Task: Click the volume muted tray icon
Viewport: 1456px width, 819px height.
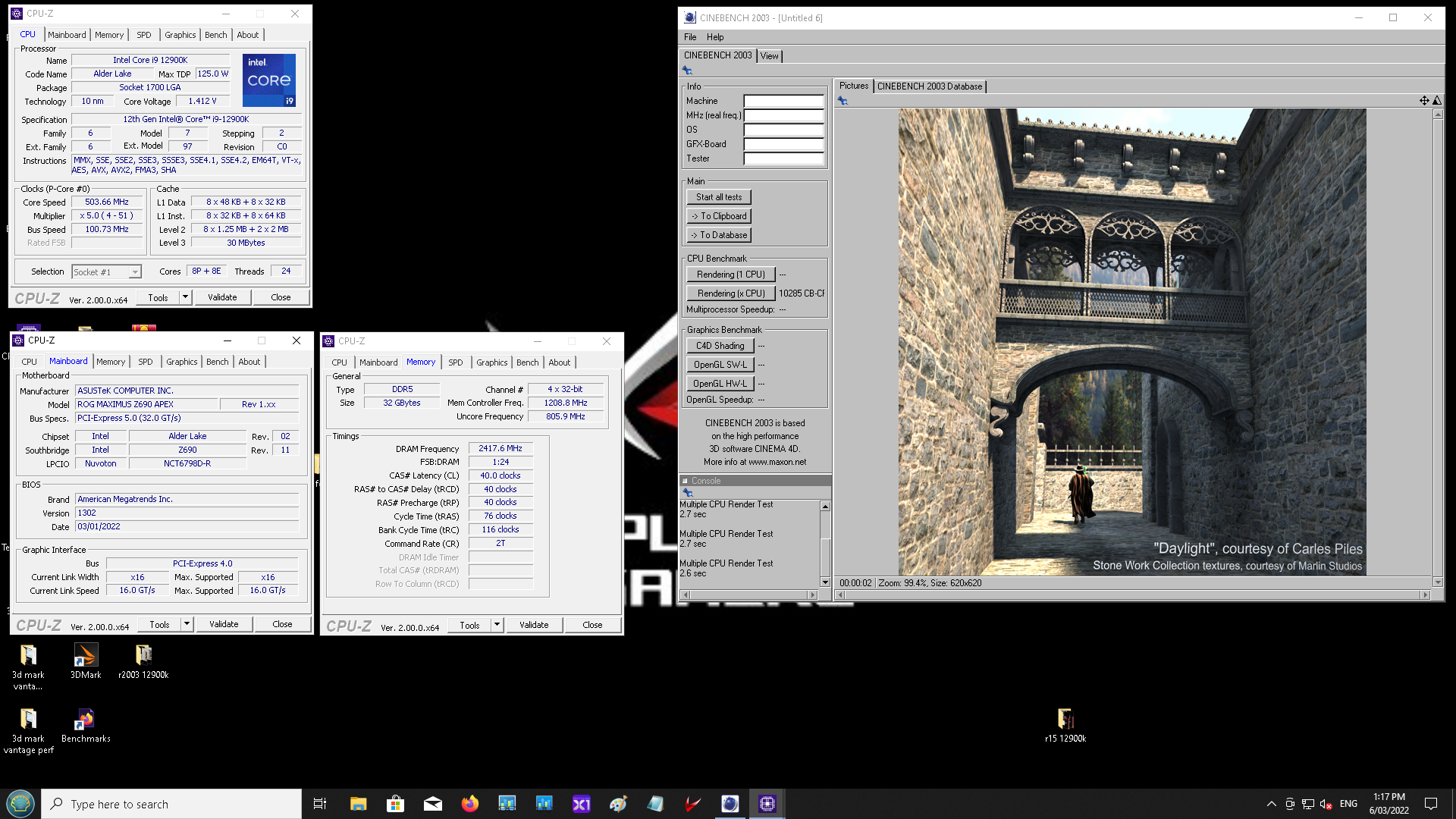Action: [x=1326, y=804]
